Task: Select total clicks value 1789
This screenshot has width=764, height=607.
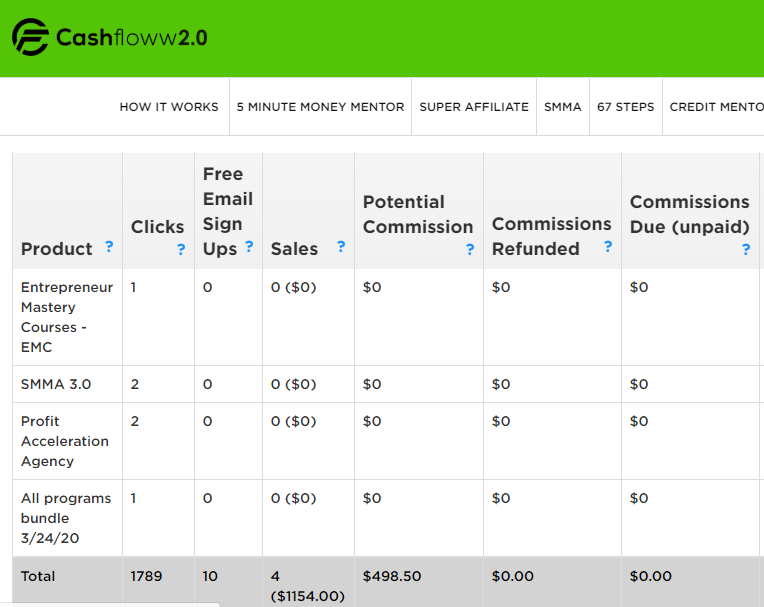Action: 146,576
